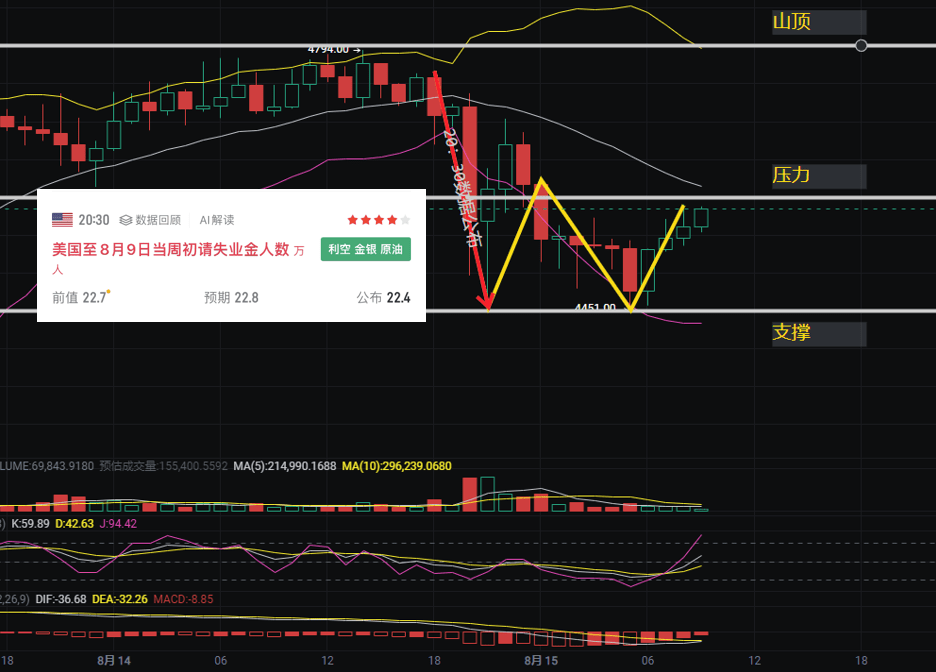Image resolution: width=936 pixels, height=672 pixels.
Task: Click the MA(10):296,239.0680 volume indicator label
Action: point(396,466)
